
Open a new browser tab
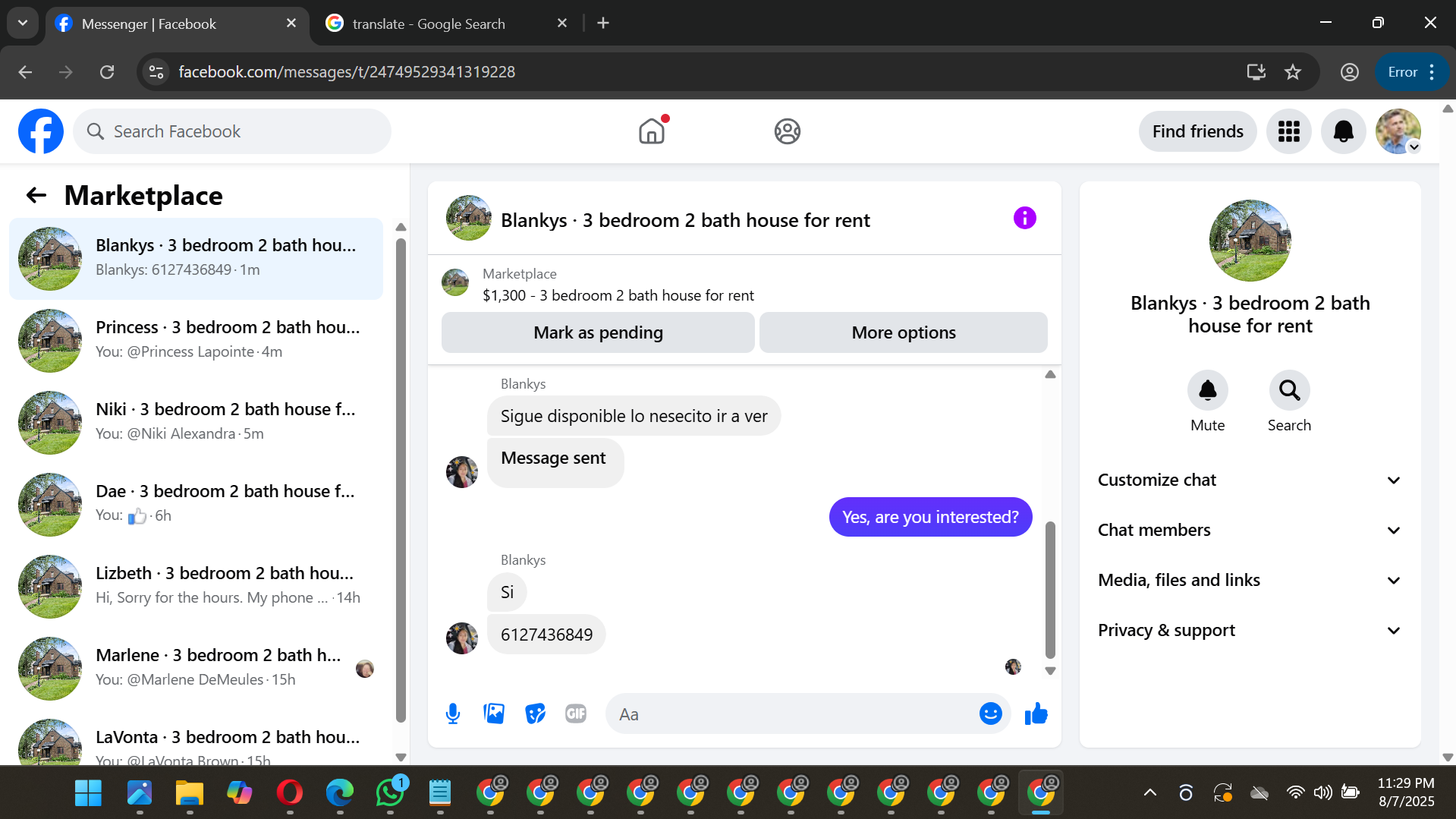[x=603, y=24]
